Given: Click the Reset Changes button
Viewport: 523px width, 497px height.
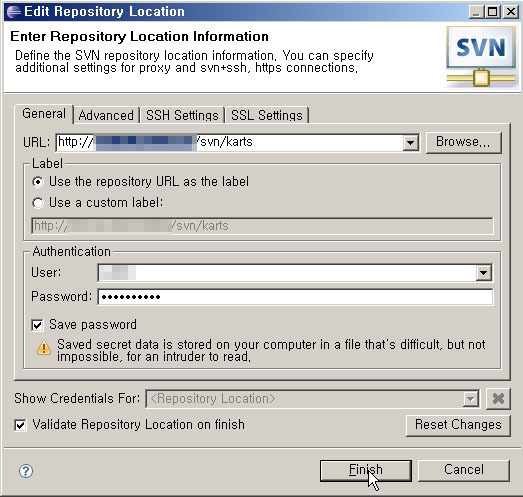Looking at the screenshot, I should click(x=458, y=425).
